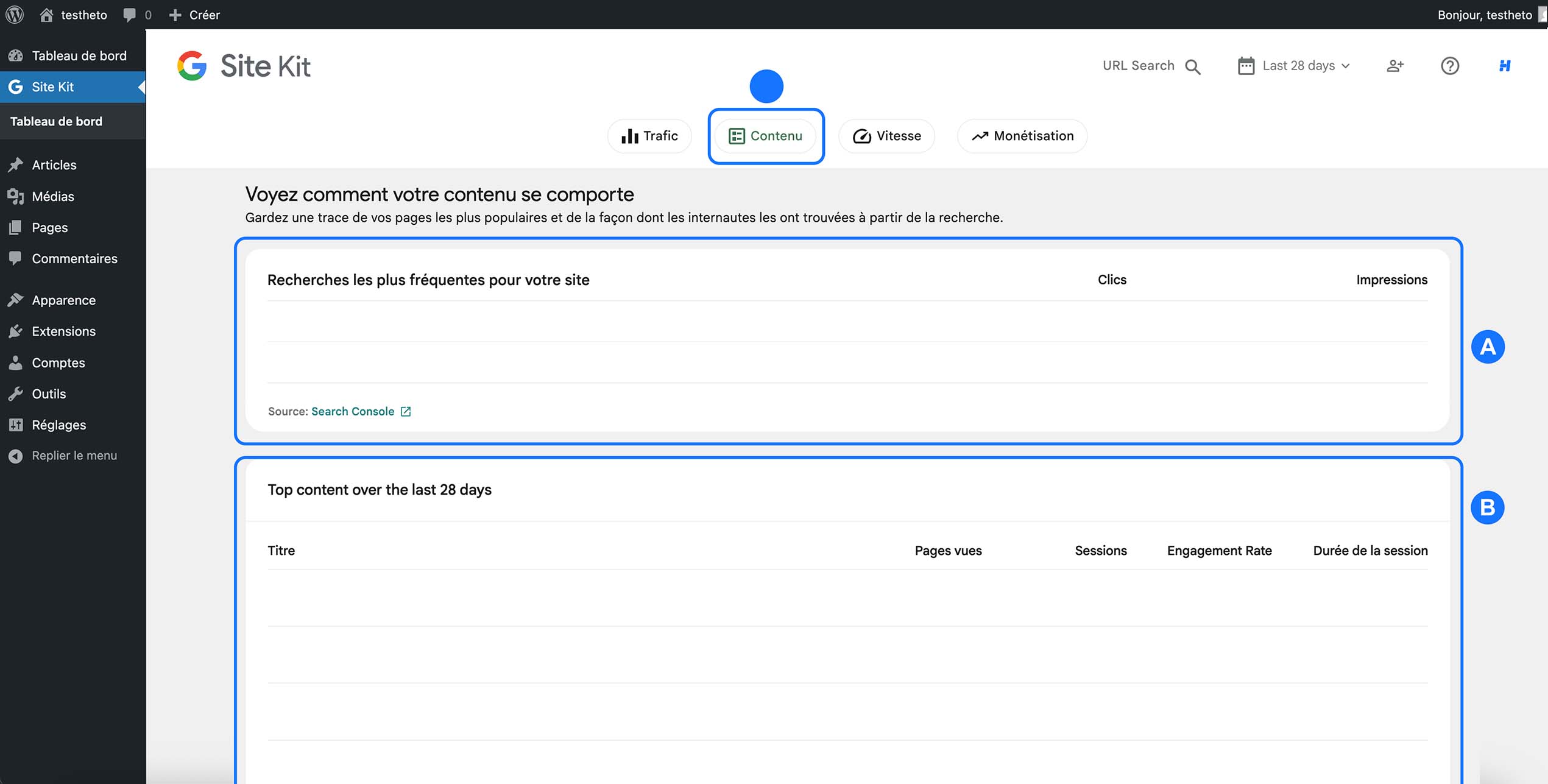This screenshot has height=784, width=1548.
Task: Click the external link icon beside Search Console
Action: point(406,411)
